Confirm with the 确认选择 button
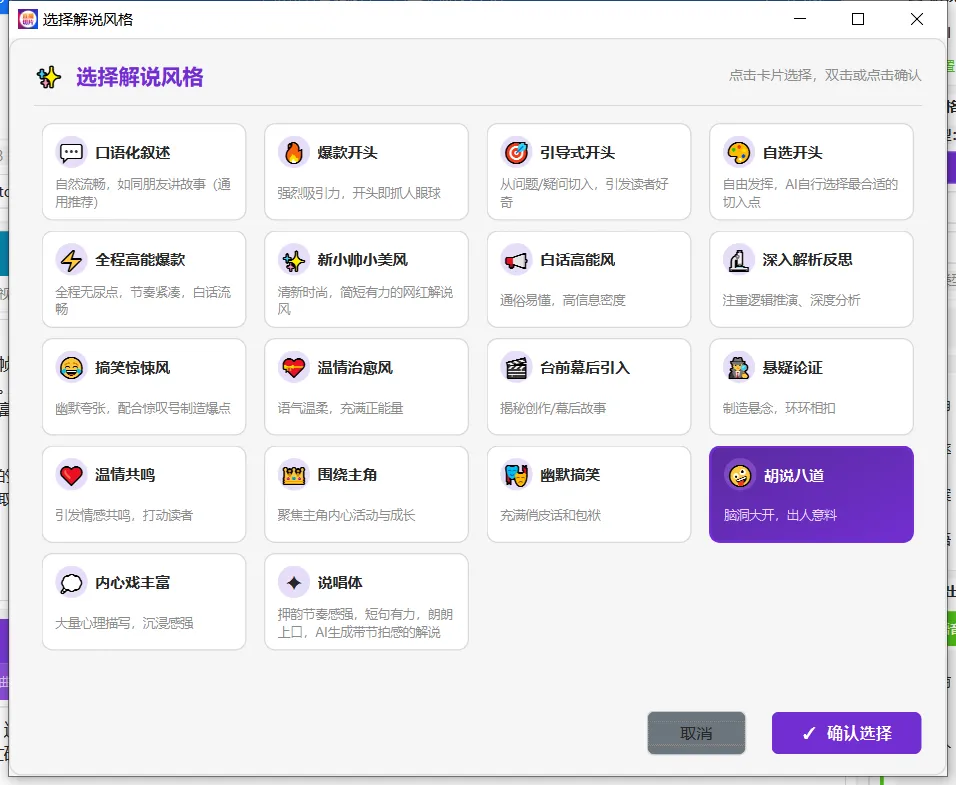The image size is (956, 785). pos(846,733)
